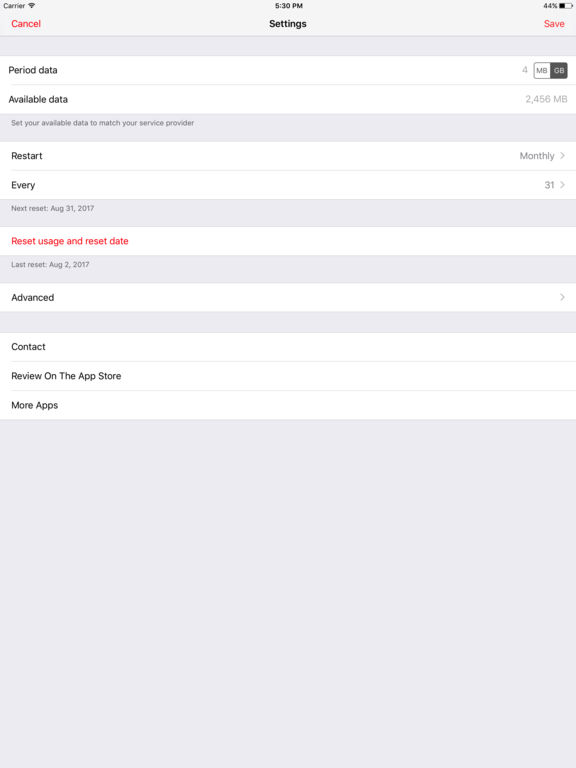Edit the Period data value field
Viewport: 576px width, 768px height.
(x=525, y=70)
